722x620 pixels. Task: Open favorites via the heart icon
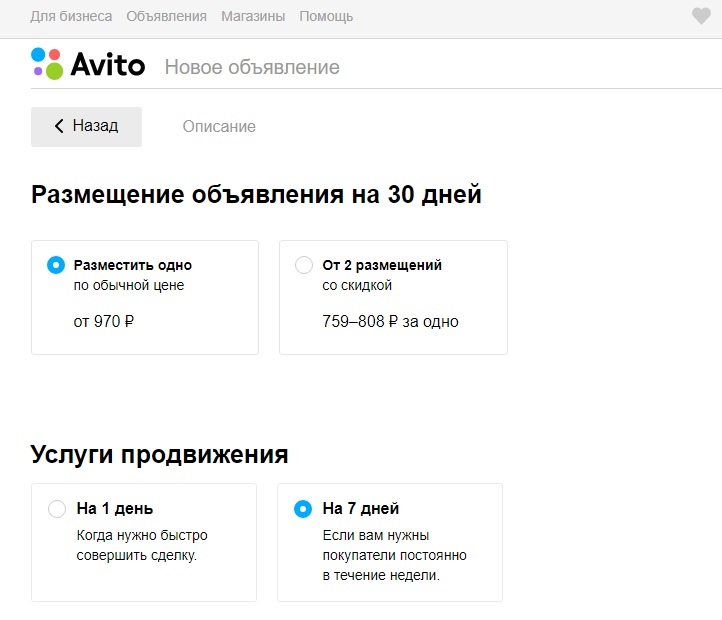pos(701,16)
